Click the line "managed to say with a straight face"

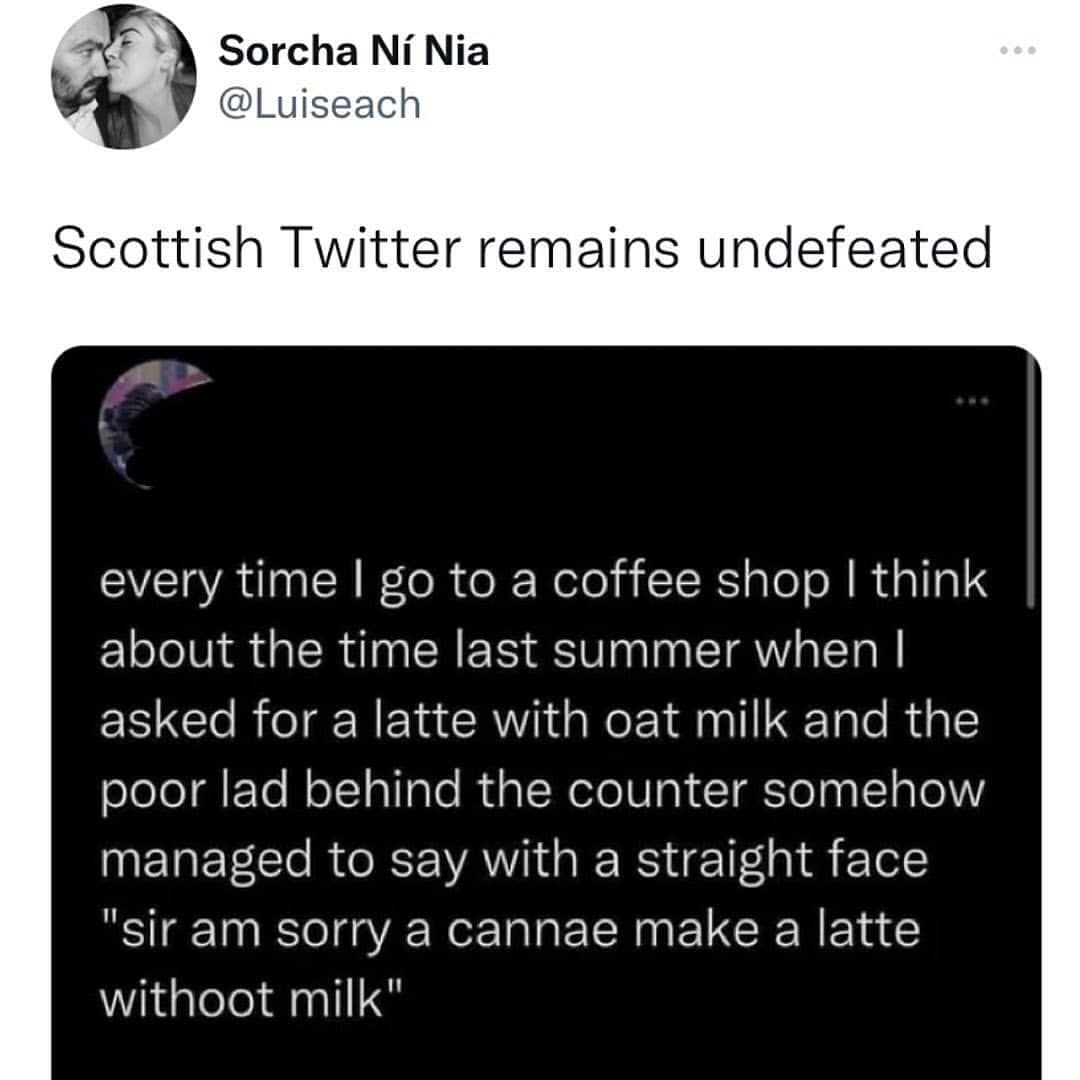tap(514, 859)
